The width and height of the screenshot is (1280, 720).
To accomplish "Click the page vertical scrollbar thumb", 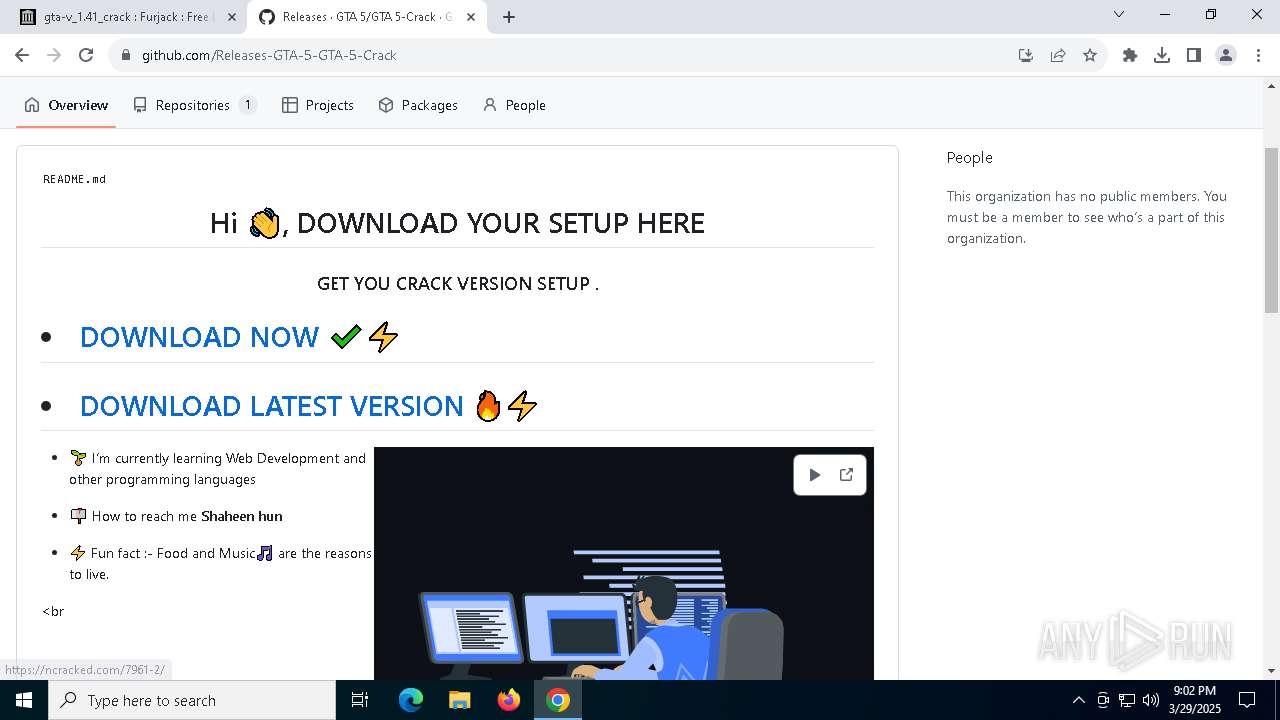I will coord(1271,230).
